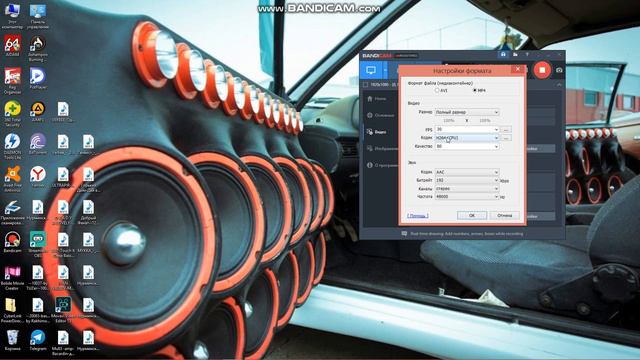The width and height of the screenshot is (640, 360).
Task: Stop recording with the red stop button
Action: click(x=542, y=70)
